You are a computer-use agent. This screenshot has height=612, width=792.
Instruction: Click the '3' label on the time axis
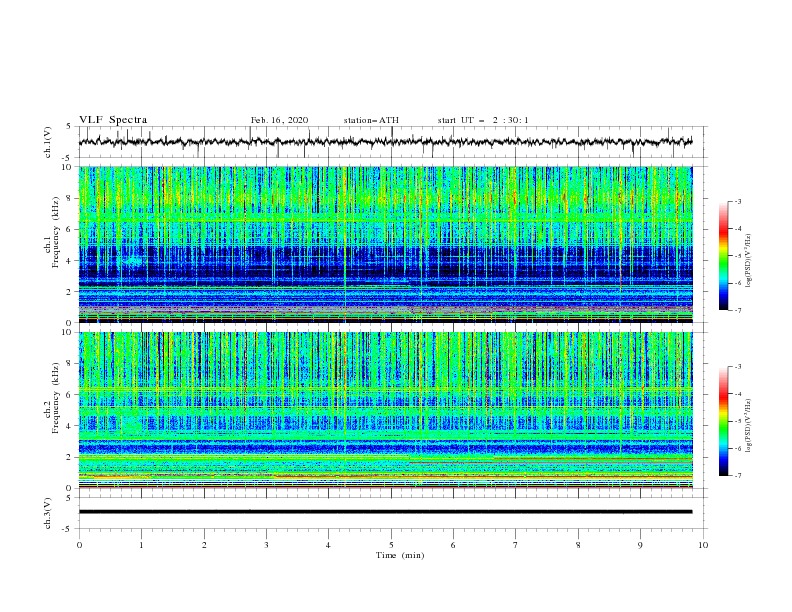coord(266,545)
